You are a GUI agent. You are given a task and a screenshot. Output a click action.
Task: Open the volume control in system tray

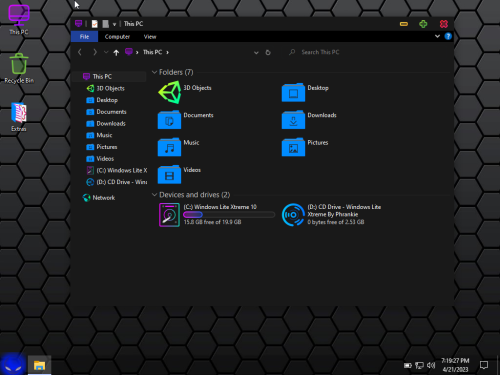[431, 365]
